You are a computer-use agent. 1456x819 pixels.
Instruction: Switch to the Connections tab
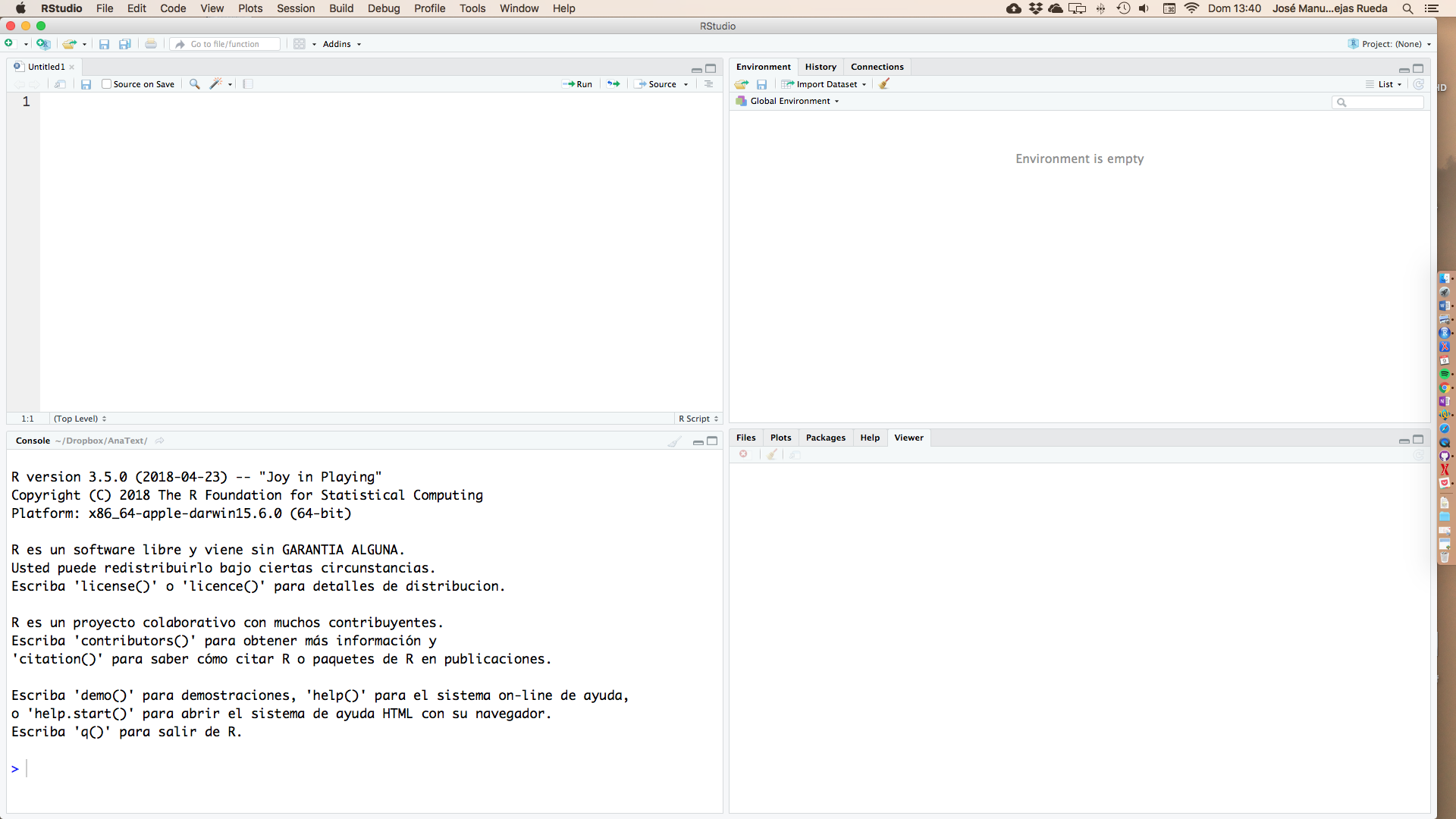877,67
